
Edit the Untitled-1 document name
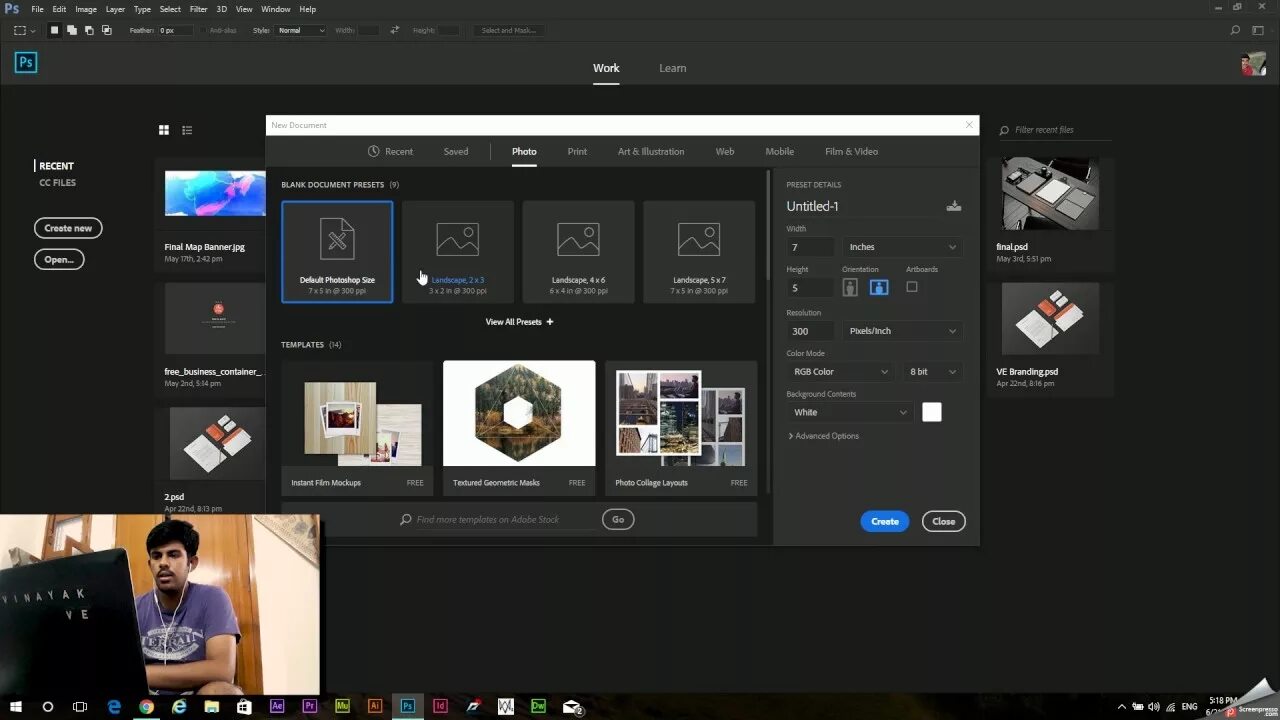pos(812,206)
